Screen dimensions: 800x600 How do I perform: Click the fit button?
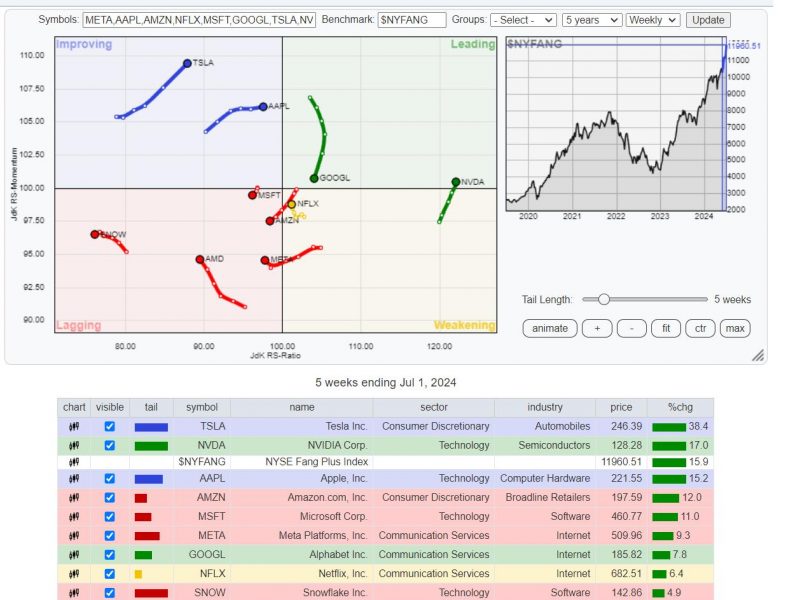666,329
